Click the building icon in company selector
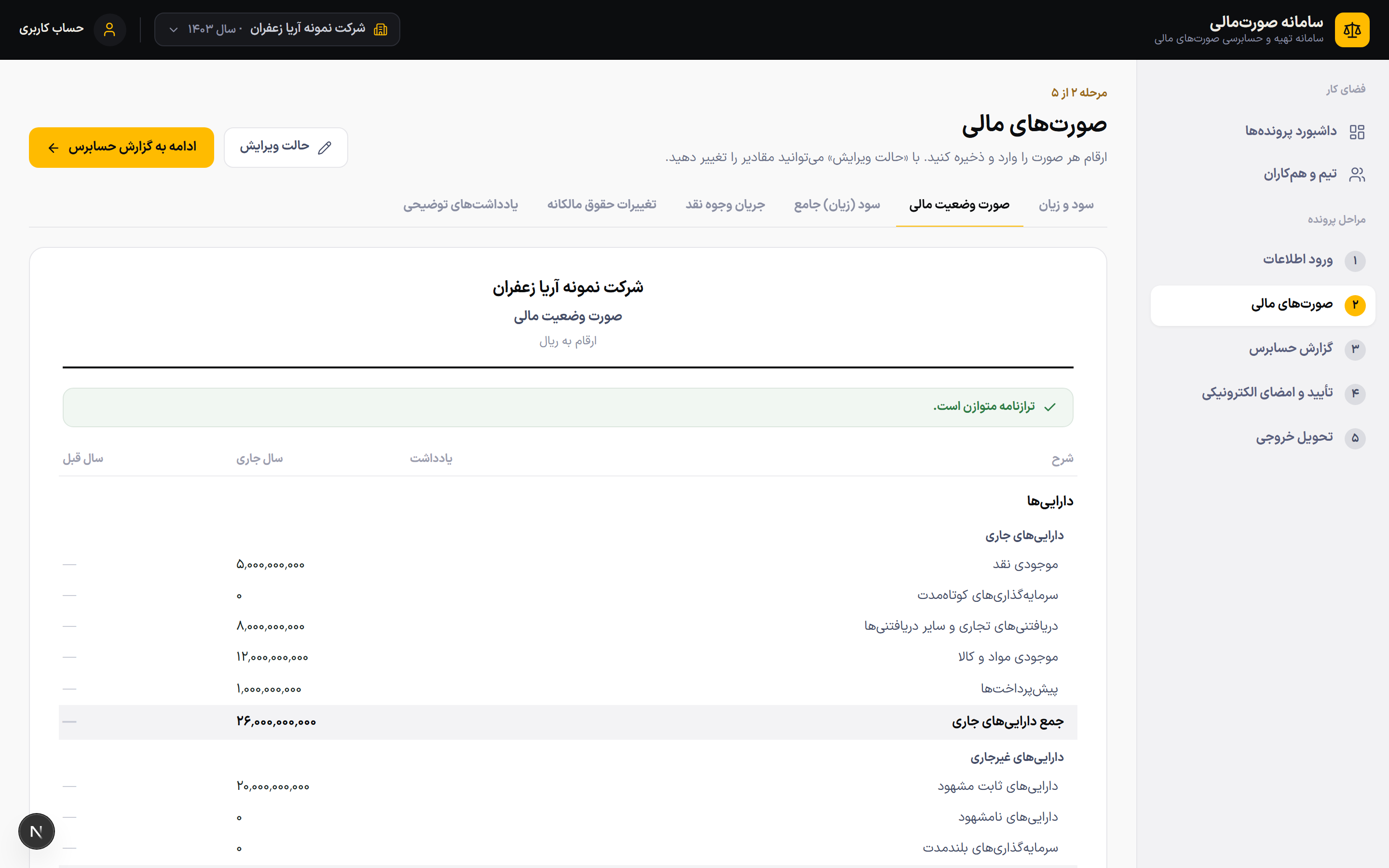1389x868 pixels. (x=381, y=29)
